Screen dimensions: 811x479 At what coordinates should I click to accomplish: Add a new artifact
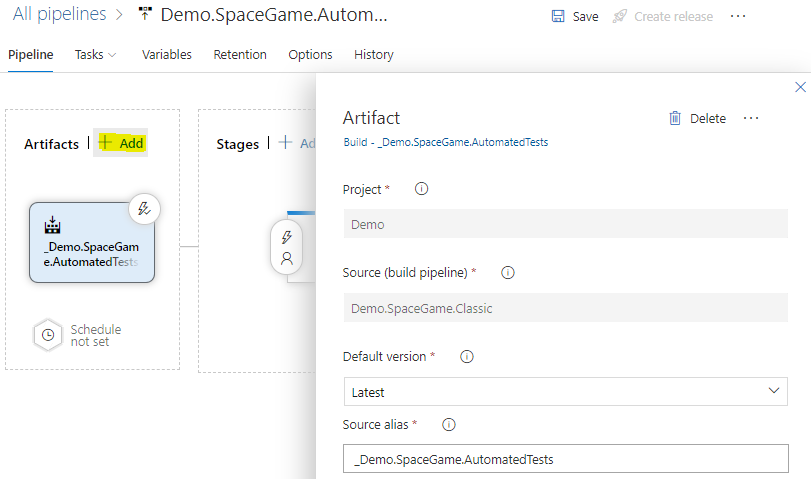pyautogui.click(x=122, y=143)
